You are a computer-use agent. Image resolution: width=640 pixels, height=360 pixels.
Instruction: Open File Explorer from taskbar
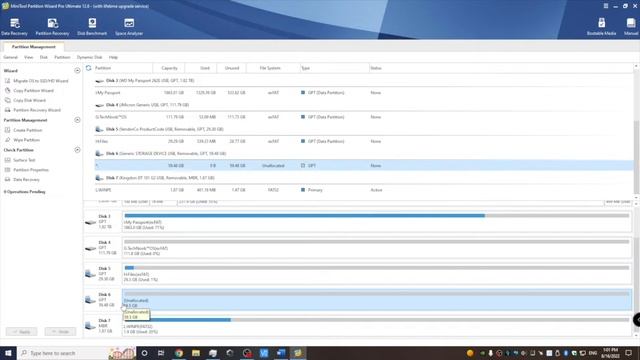pos(196,353)
